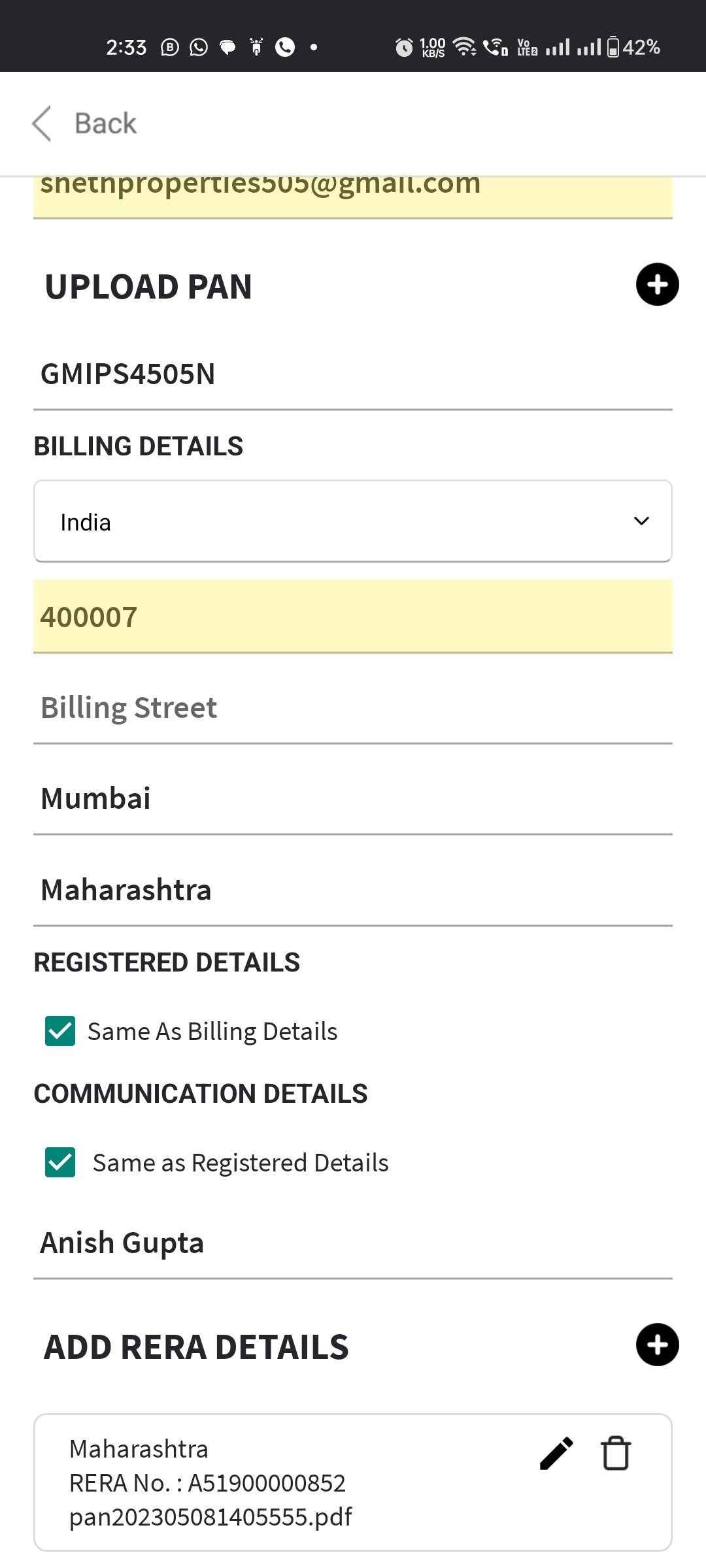The height and width of the screenshot is (1568, 706).
Task: Tap the PAN number GMIPS4505N field
Action: tap(353, 375)
